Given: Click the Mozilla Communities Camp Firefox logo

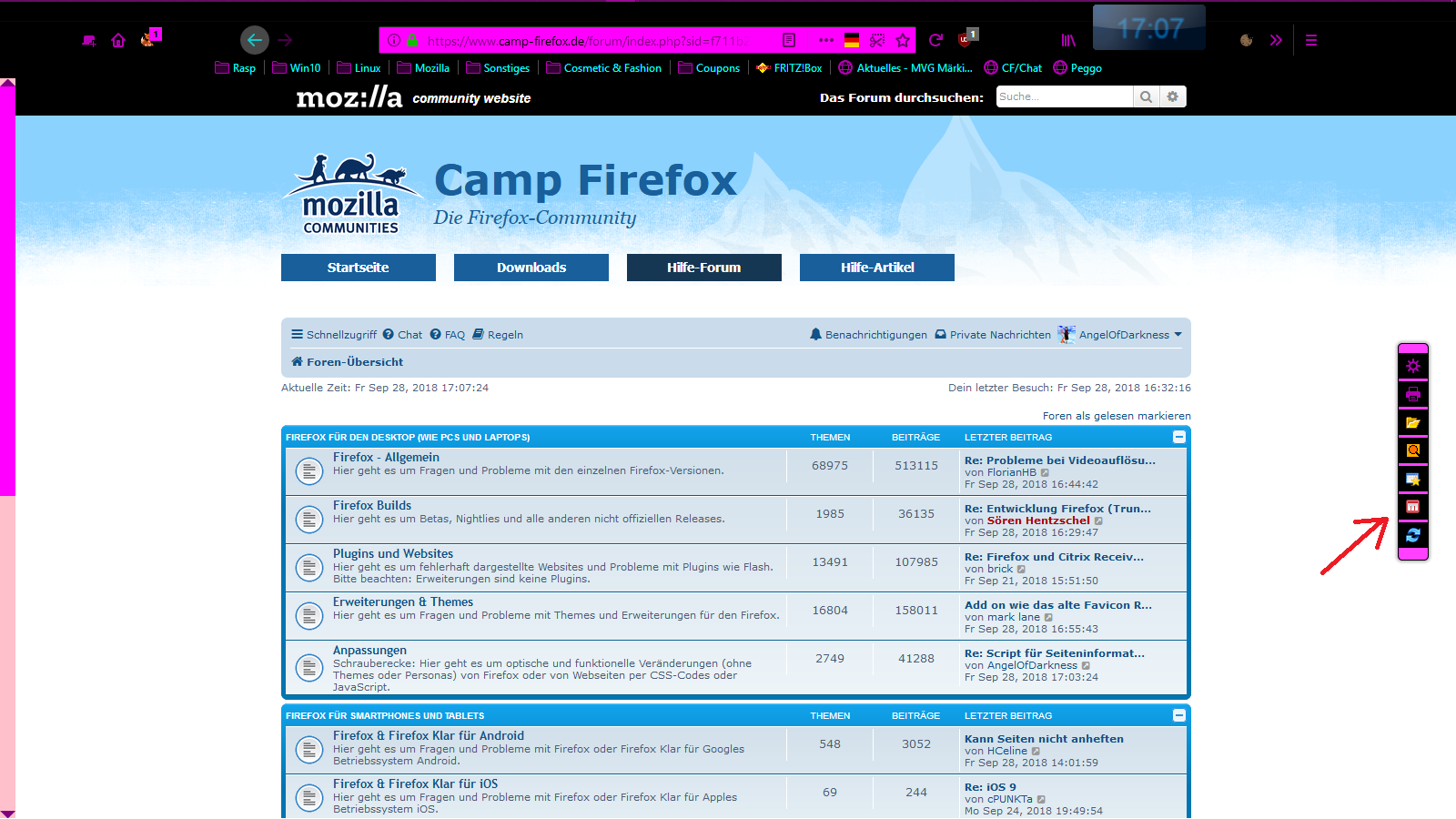Looking at the screenshot, I should click(x=352, y=194).
